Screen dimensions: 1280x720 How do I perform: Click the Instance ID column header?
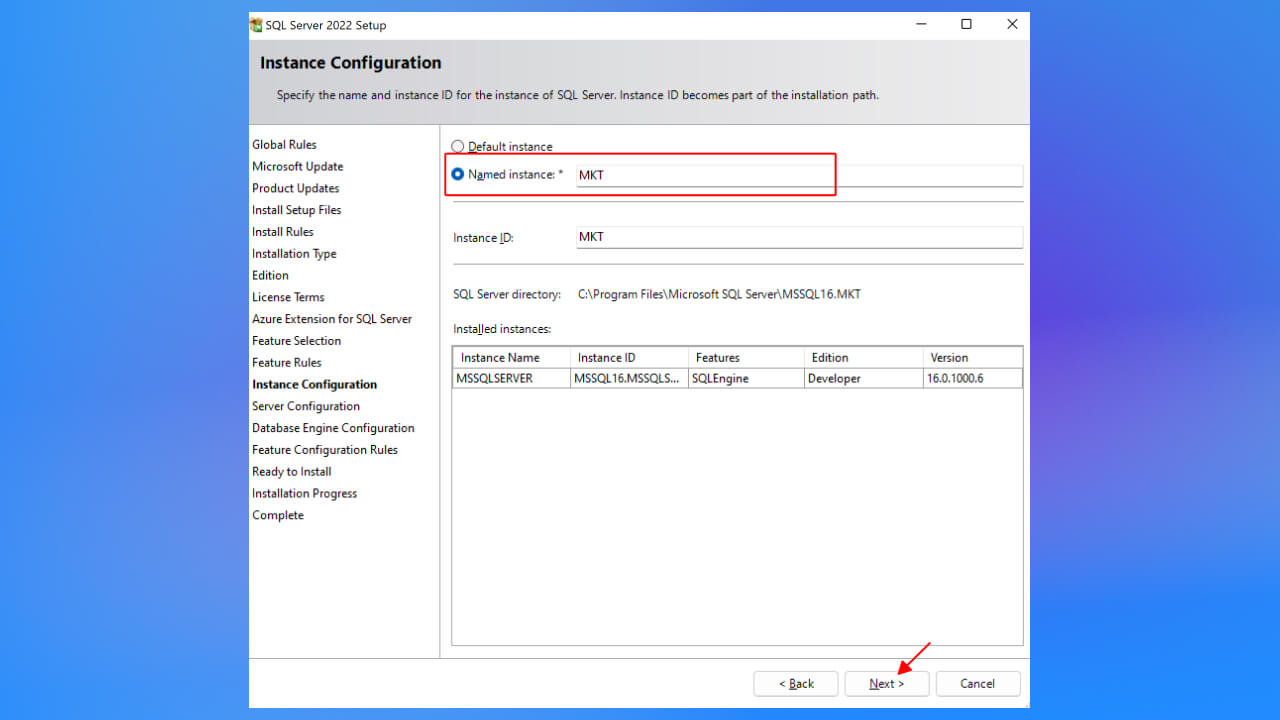pos(629,357)
